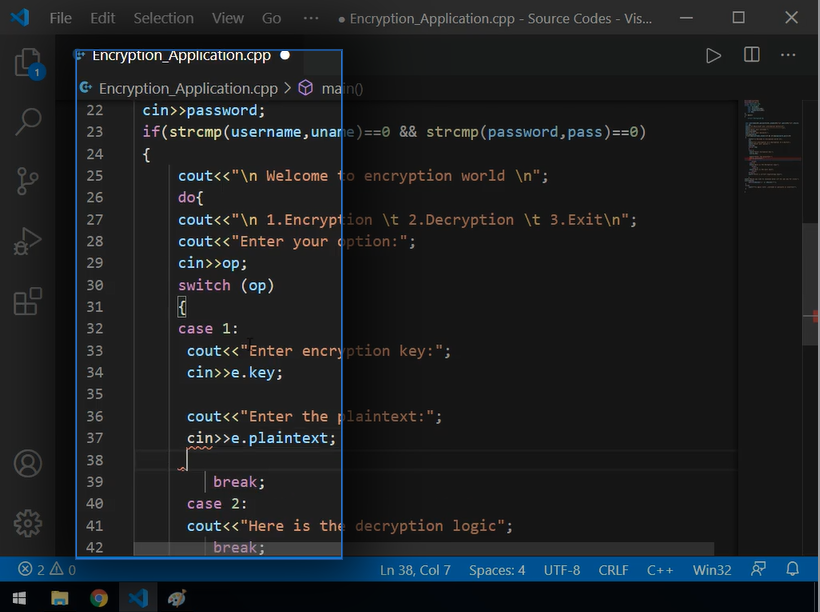Open the Explorer sidebar icon

tap(27, 62)
